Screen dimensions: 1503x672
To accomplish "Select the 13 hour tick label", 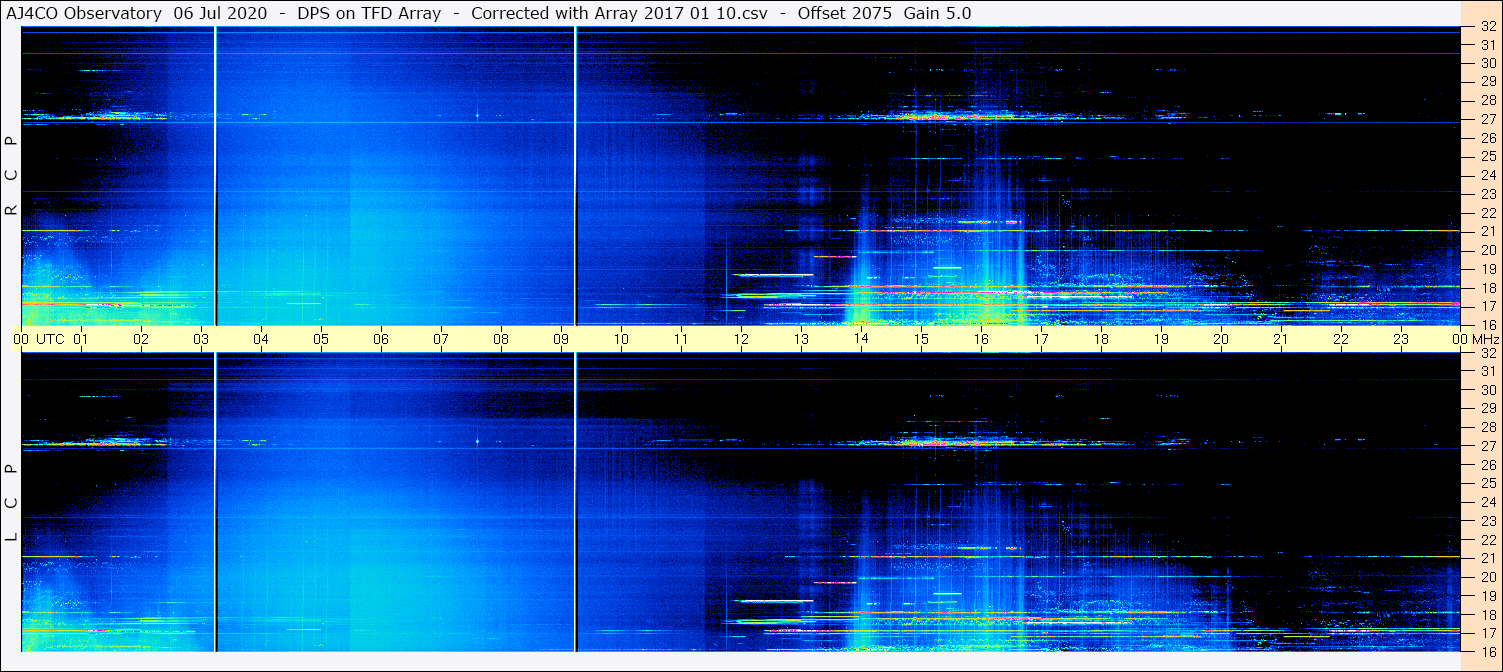I will pyautogui.click(x=801, y=339).
